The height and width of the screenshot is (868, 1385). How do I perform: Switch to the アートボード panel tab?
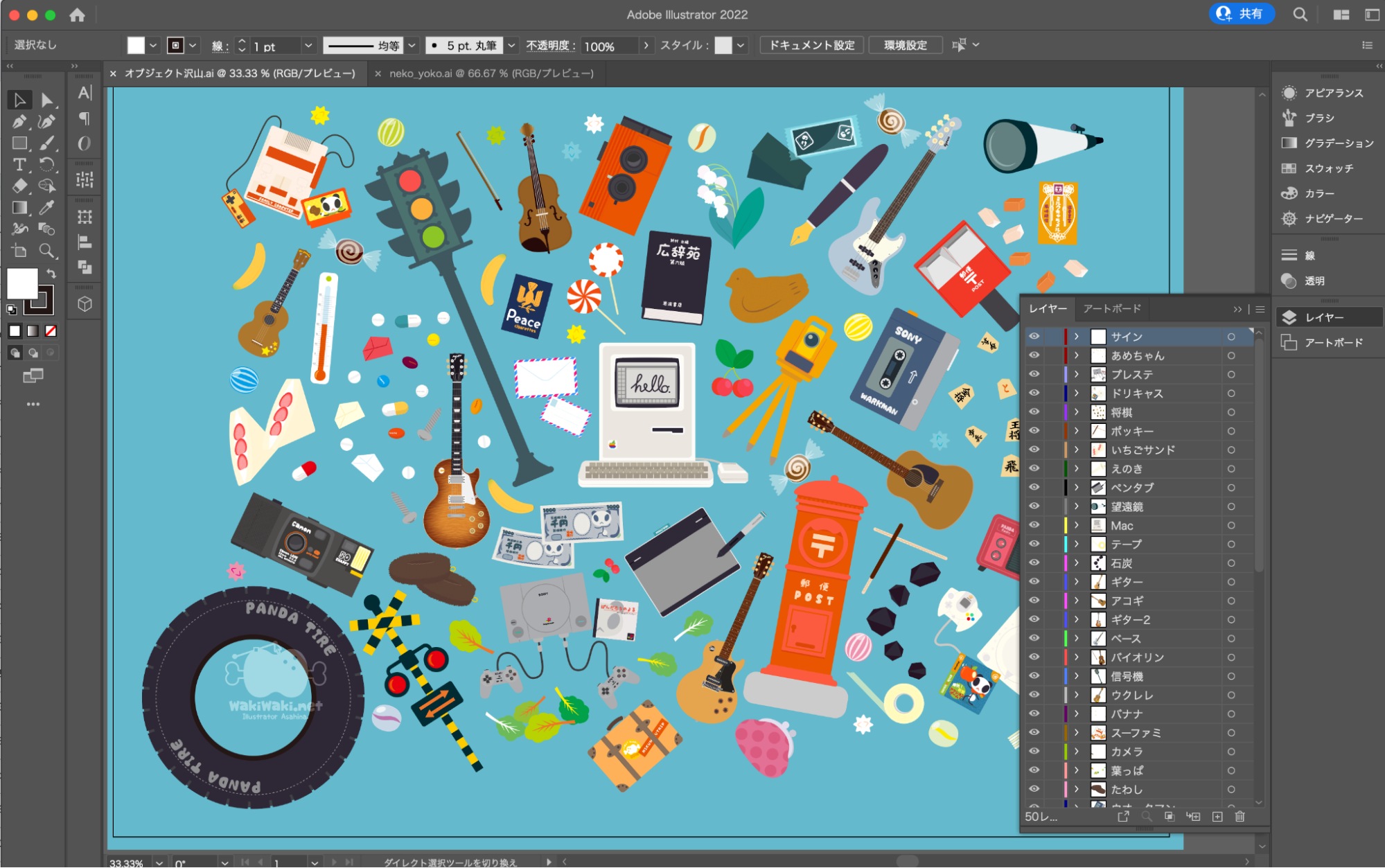[1111, 309]
